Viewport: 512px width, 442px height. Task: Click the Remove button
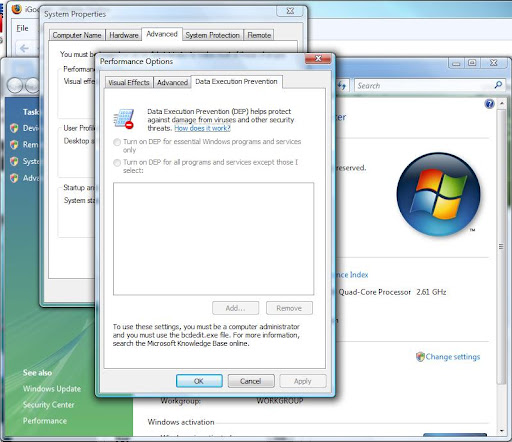[x=289, y=308]
